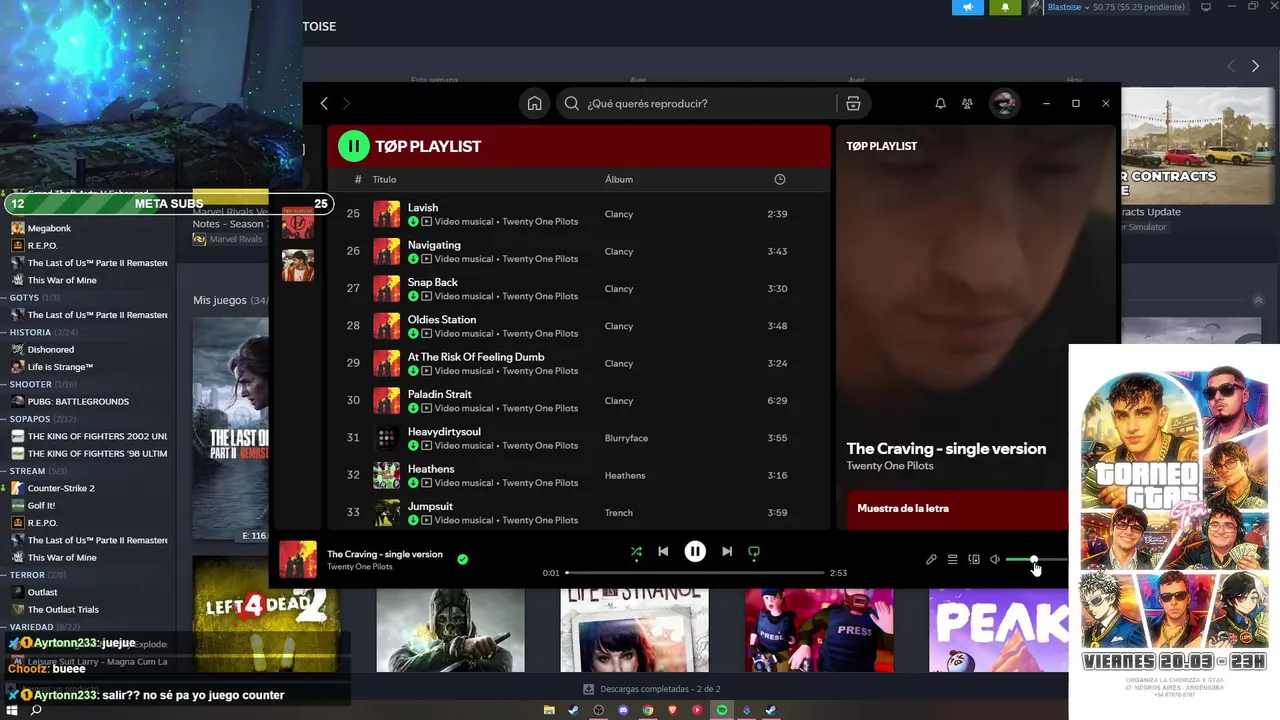This screenshot has width=1280, height=720.
Task: Click the now playing album thumbnail
Action: pos(298,559)
